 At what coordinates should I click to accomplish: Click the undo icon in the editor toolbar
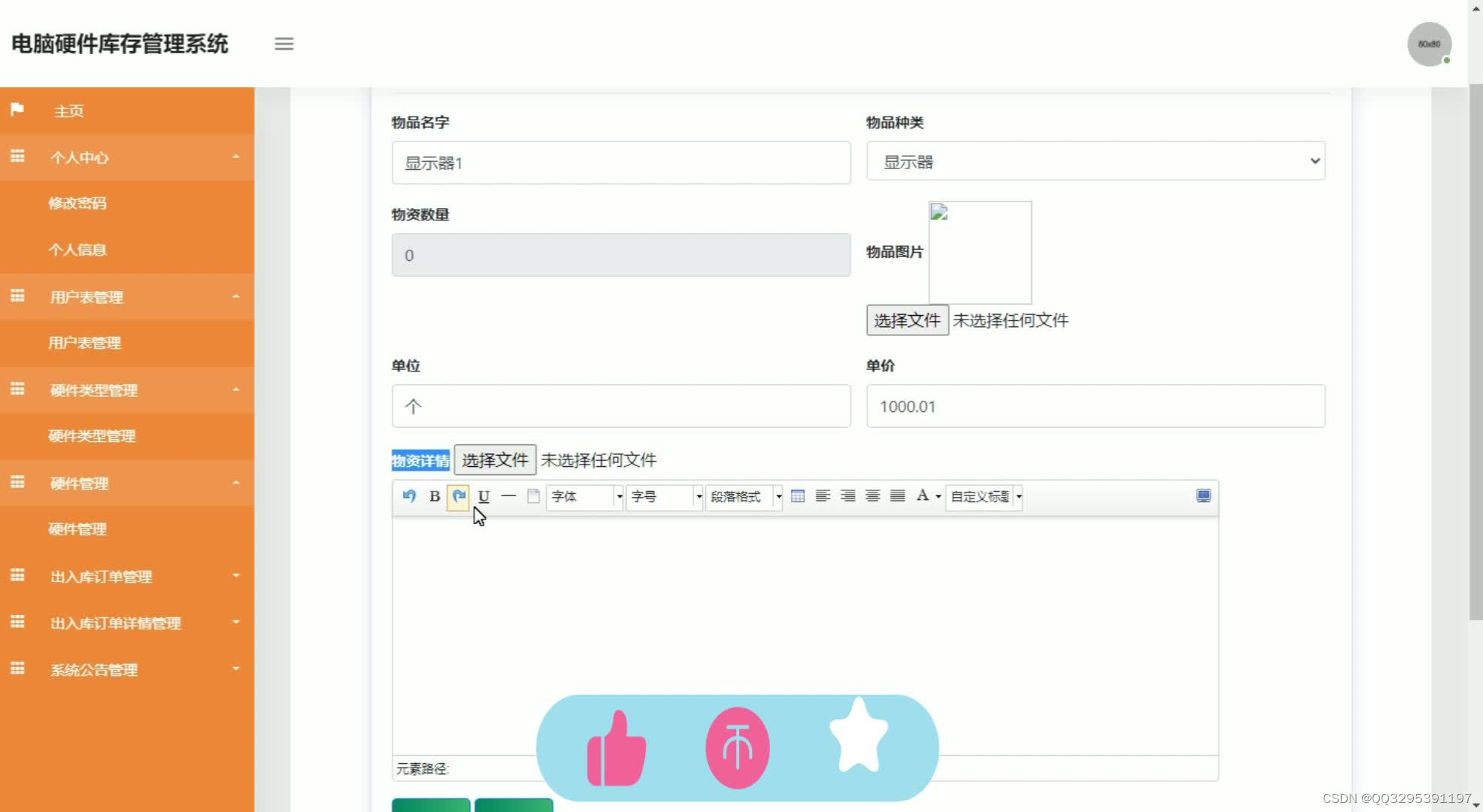tap(409, 496)
